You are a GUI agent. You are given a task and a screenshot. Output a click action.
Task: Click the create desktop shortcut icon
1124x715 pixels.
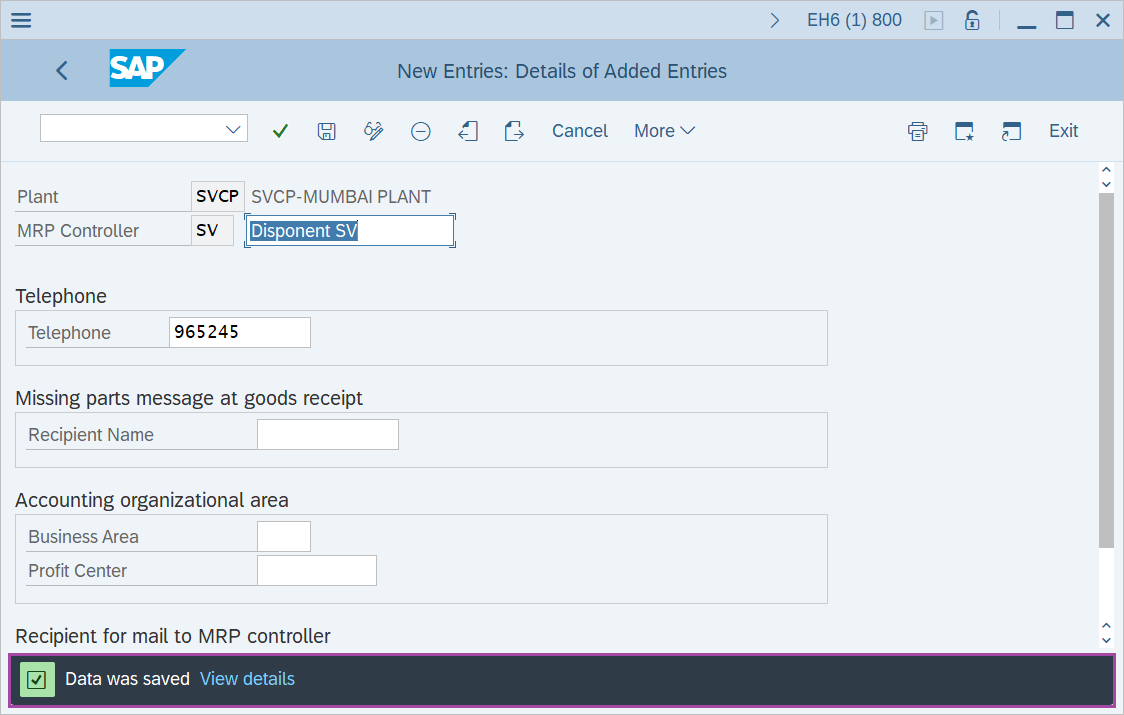[964, 130]
